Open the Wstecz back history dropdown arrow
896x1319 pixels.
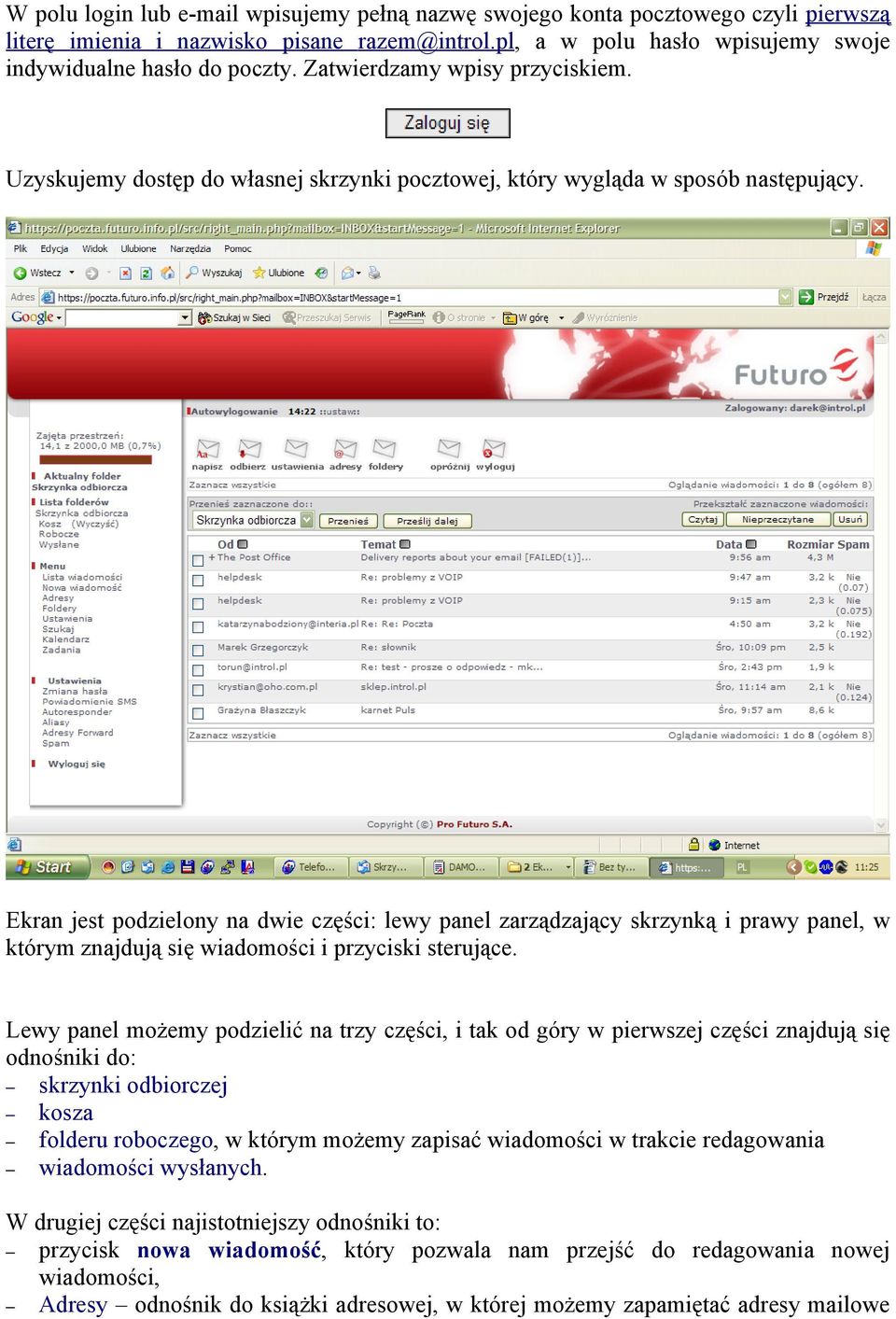tap(72, 273)
